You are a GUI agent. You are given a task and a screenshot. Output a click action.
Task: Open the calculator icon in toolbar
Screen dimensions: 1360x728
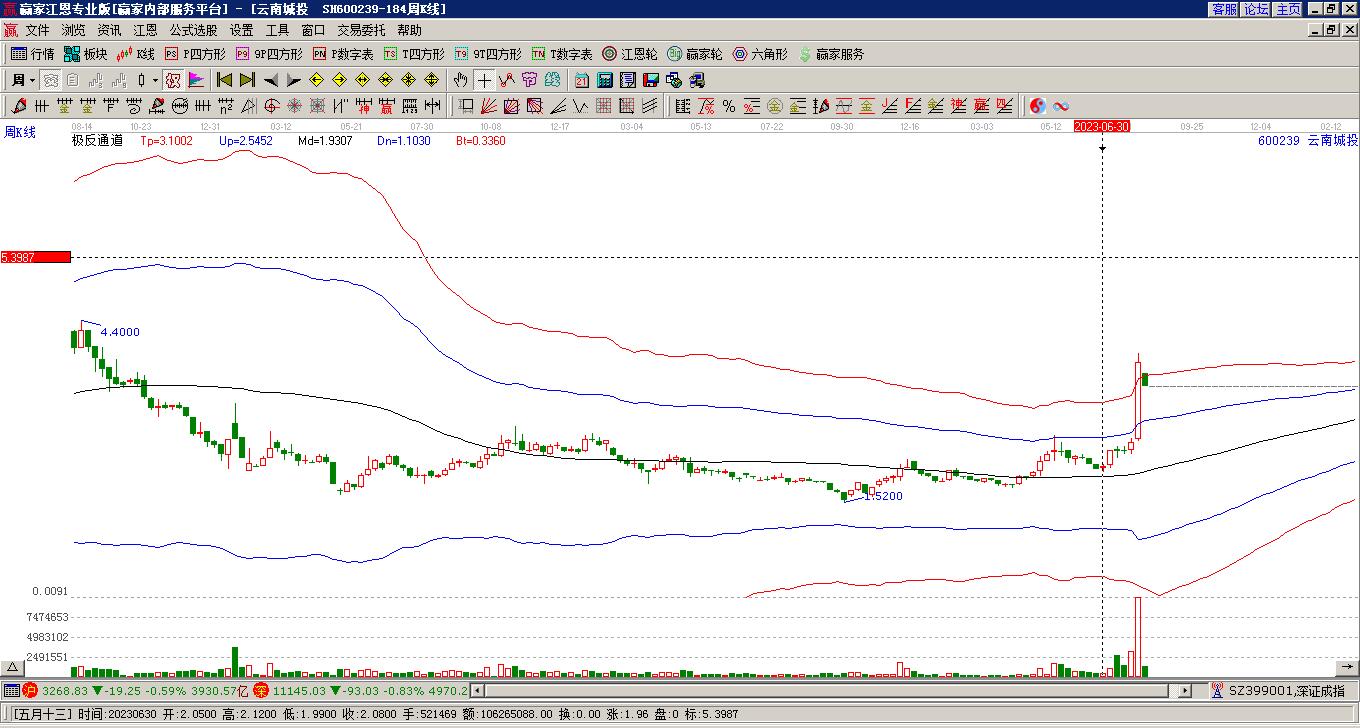pos(605,80)
